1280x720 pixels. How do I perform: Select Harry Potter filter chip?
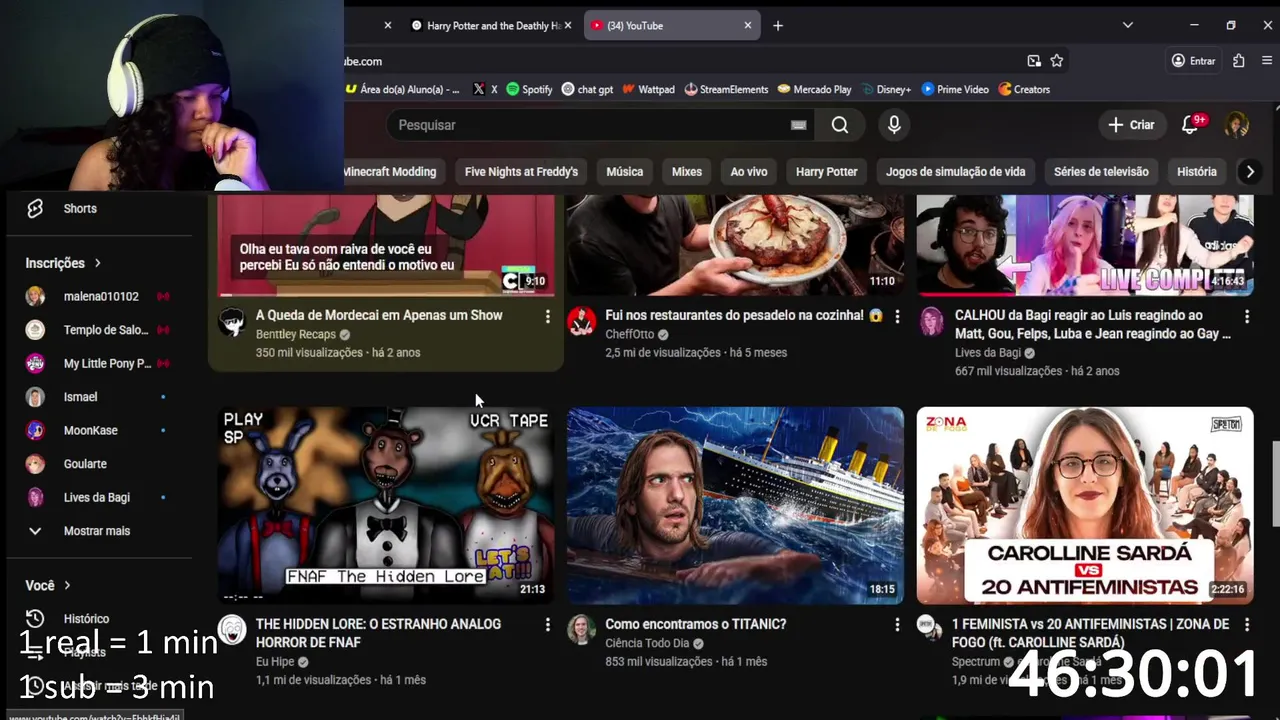click(x=827, y=172)
